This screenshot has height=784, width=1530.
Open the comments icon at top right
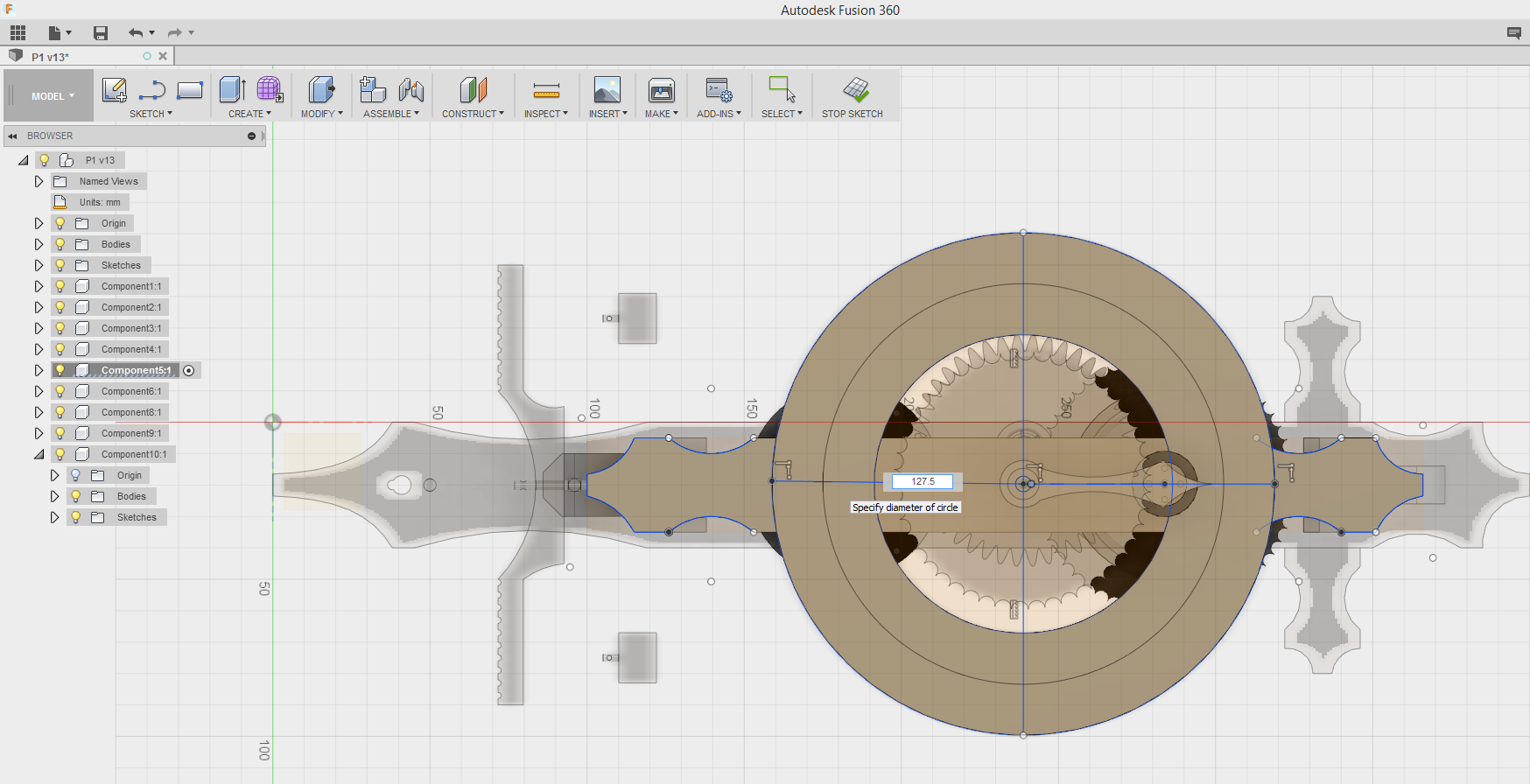click(1513, 33)
